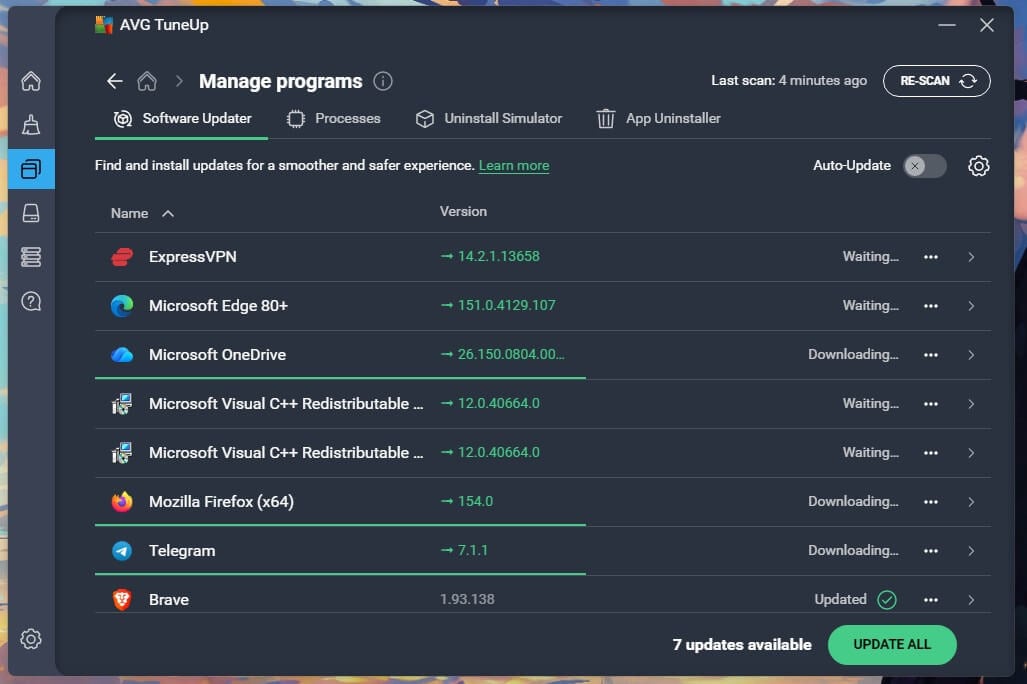
Task: Select the highlighted Manage programs sidebar icon
Action: coord(31,169)
